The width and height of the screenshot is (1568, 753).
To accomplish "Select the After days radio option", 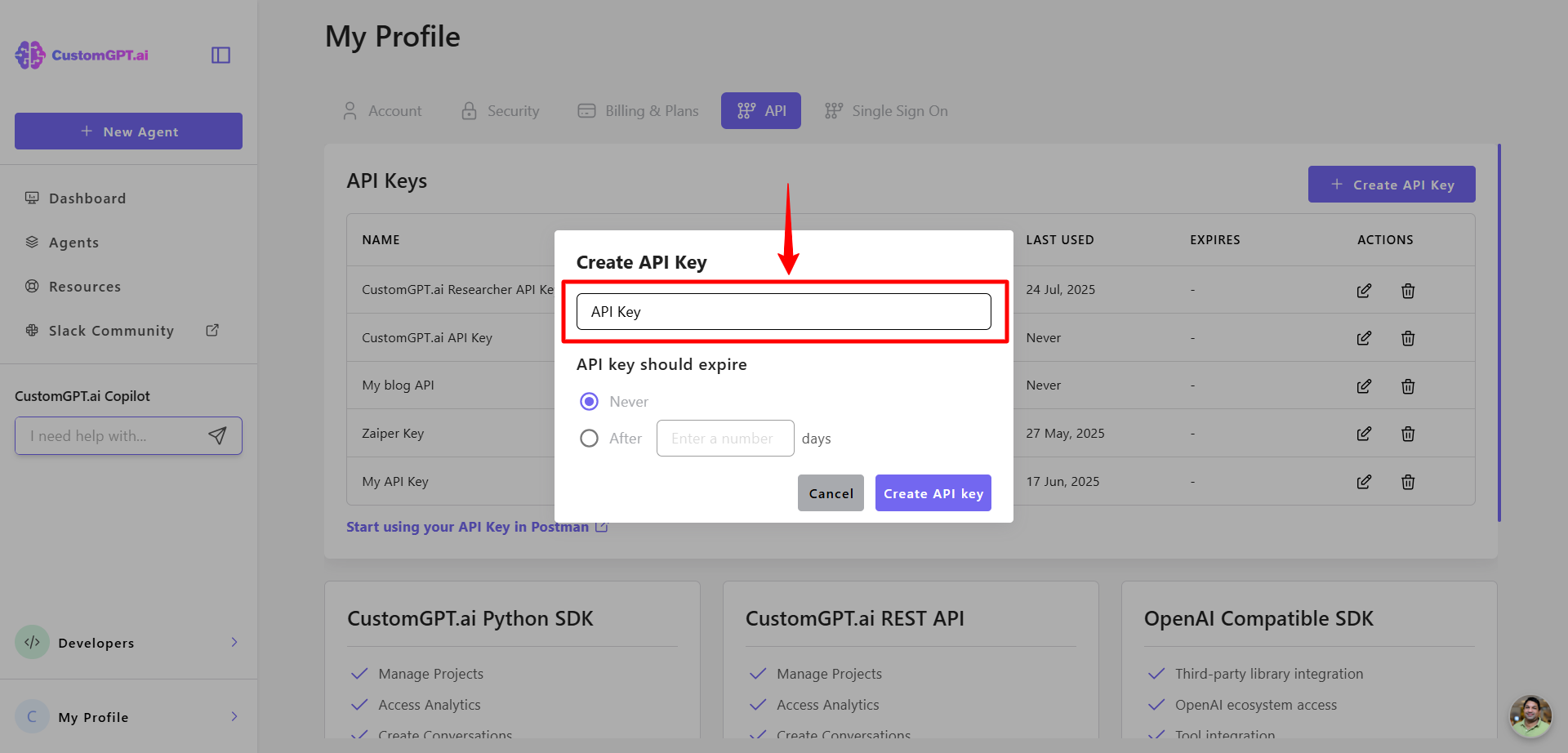I will point(589,439).
